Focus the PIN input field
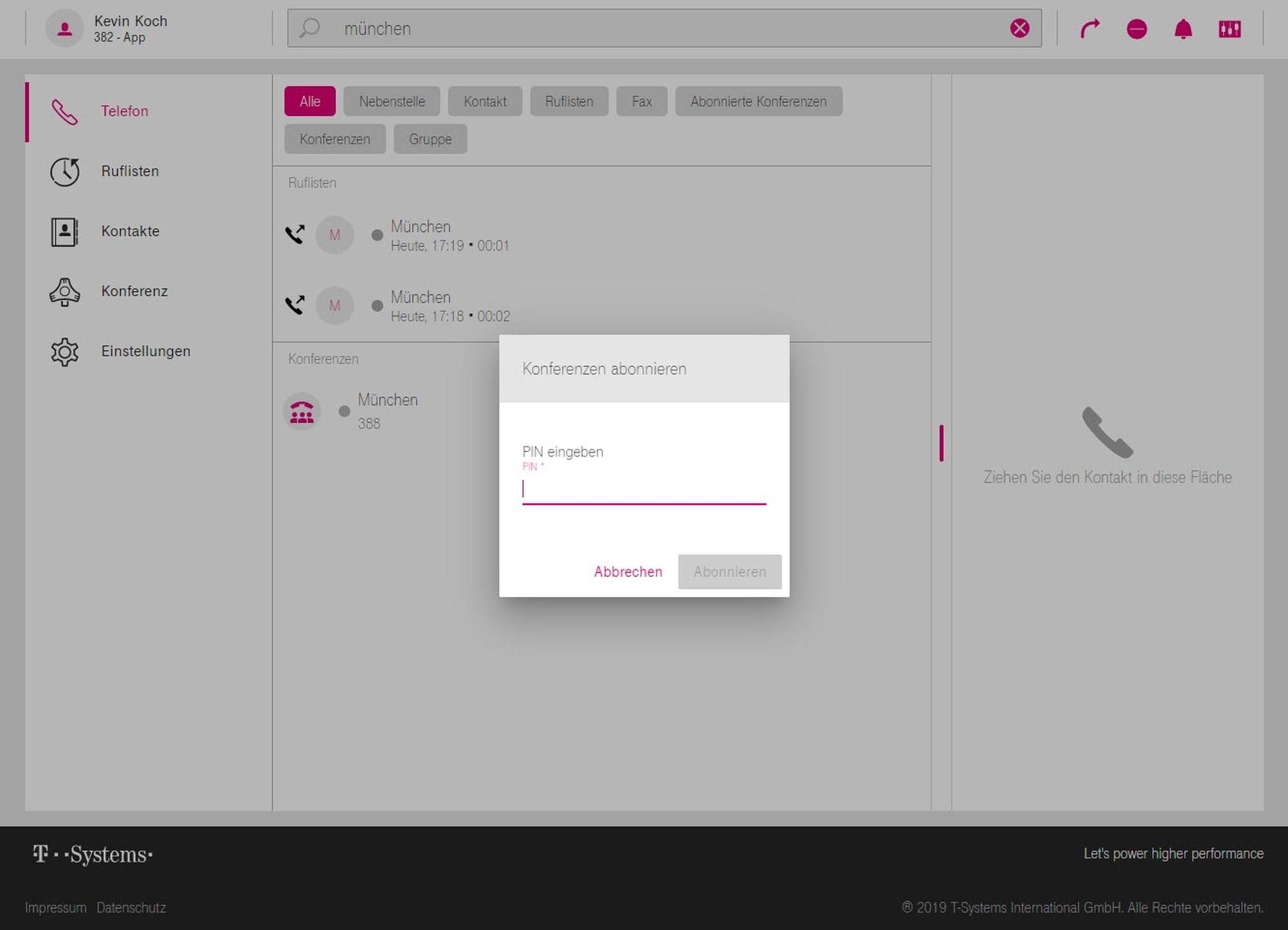 click(643, 490)
